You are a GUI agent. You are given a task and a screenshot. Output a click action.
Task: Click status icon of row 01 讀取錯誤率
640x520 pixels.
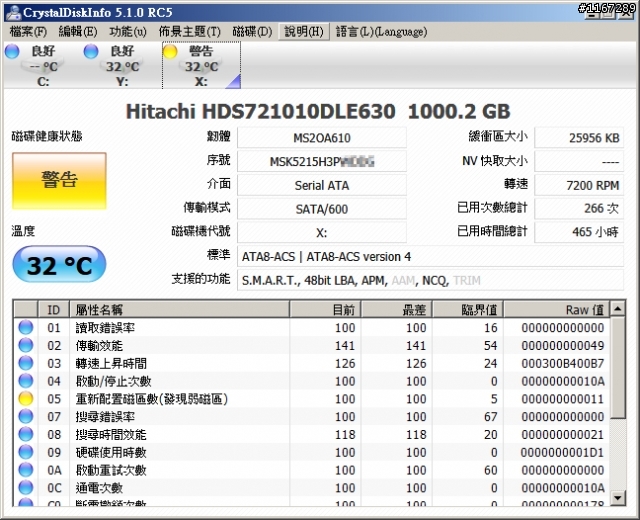coord(25,327)
